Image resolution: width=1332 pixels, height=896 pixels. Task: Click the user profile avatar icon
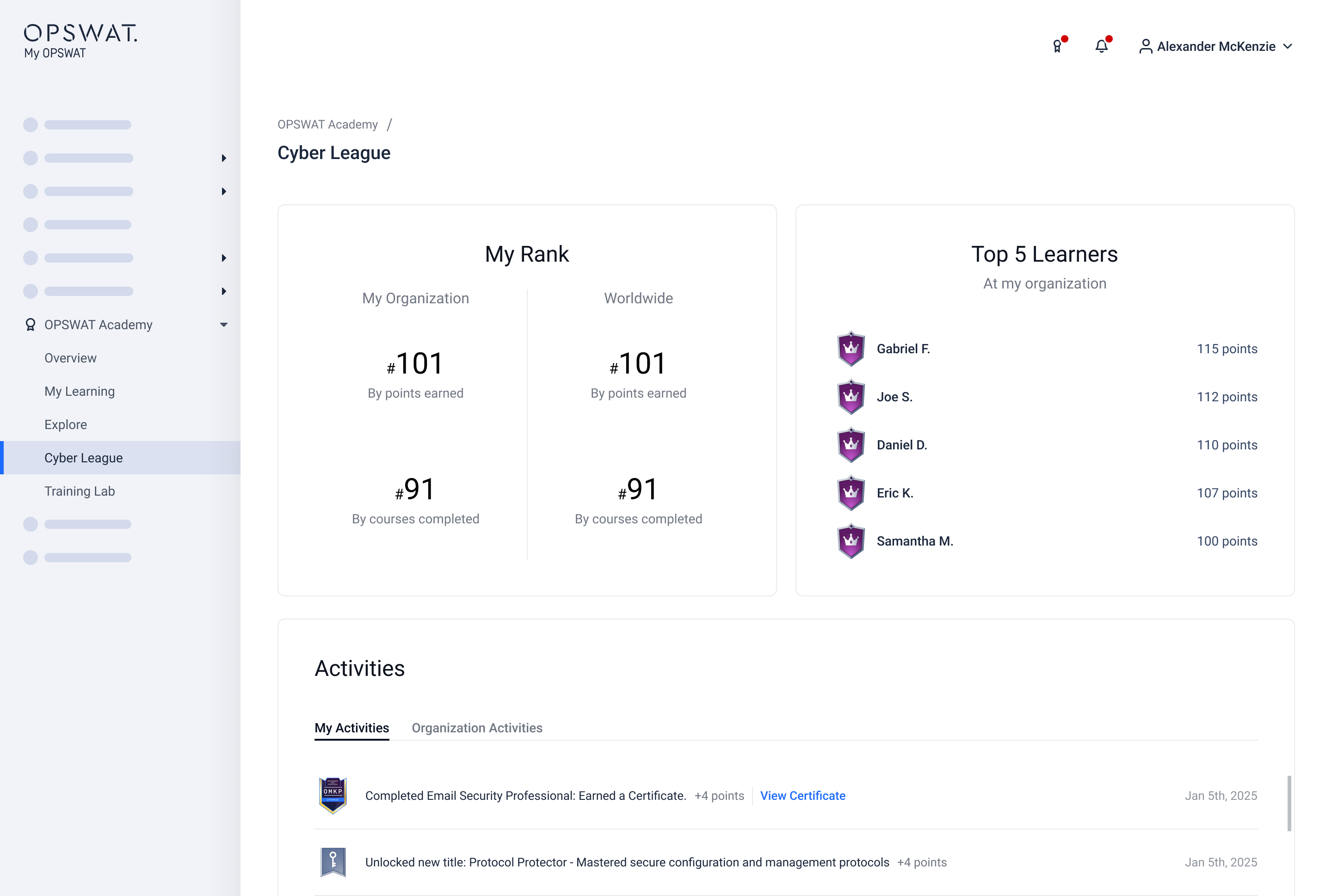(x=1145, y=46)
